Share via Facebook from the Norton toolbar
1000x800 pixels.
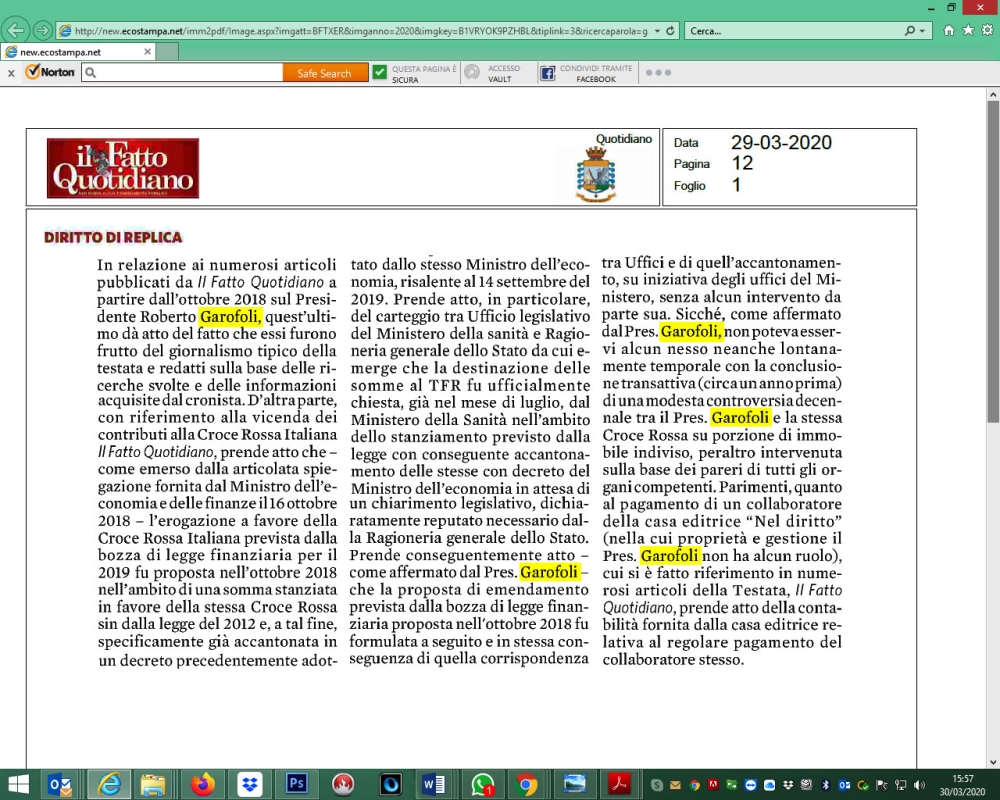(587, 73)
